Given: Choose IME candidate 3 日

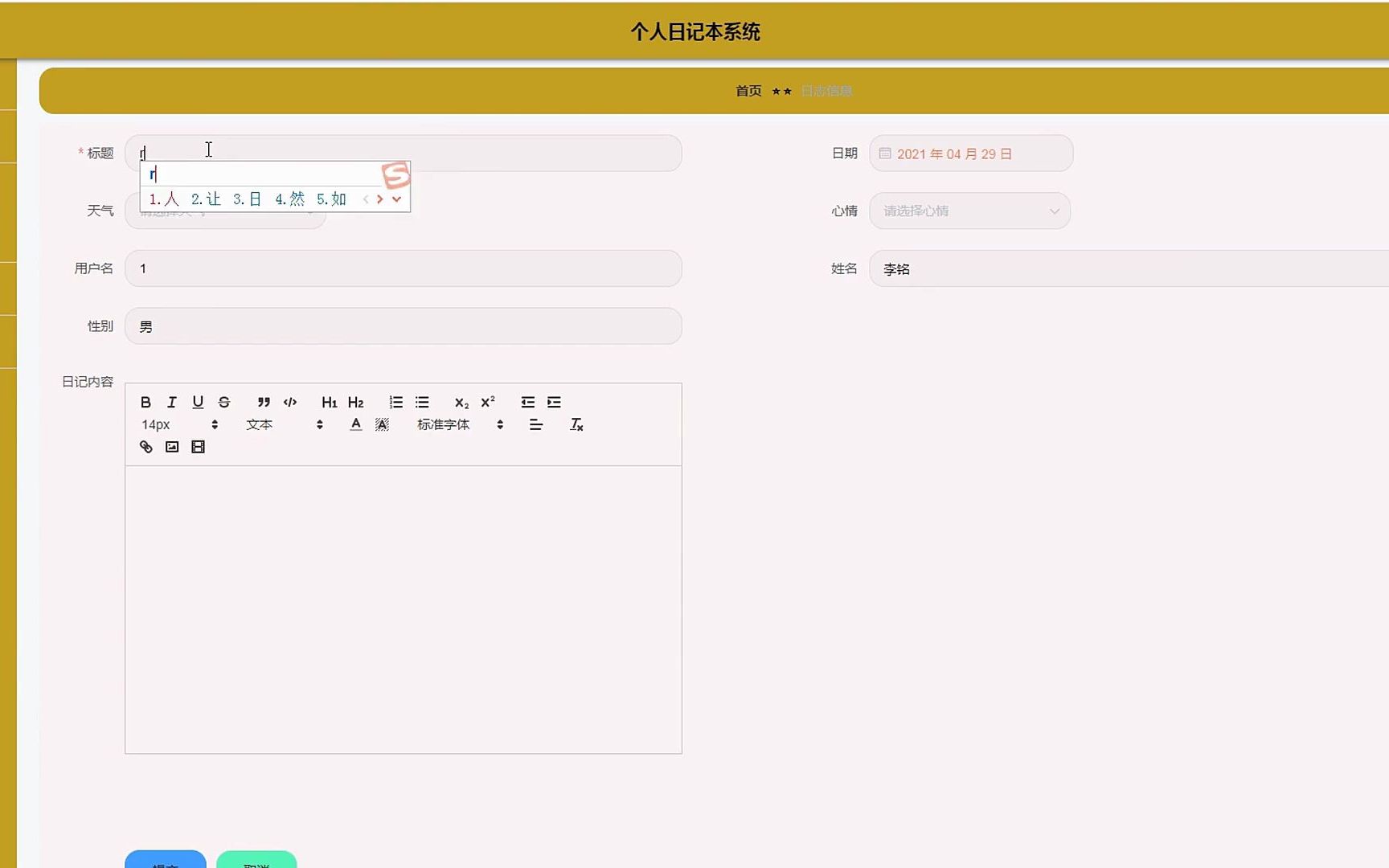Looking at the screenshot, I should tap(248, 199).
